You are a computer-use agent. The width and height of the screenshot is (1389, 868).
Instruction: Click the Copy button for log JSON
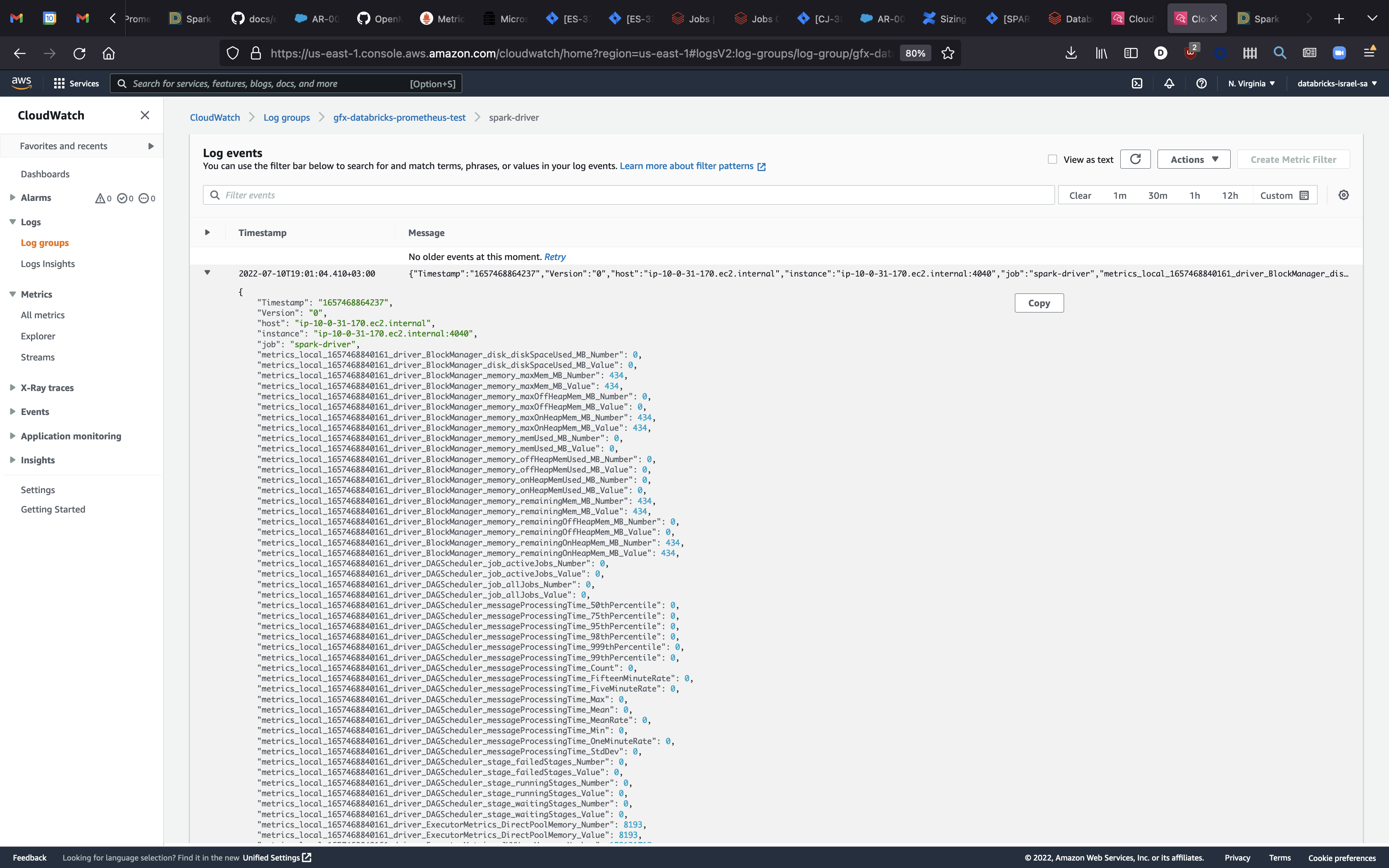point(1038,303)
